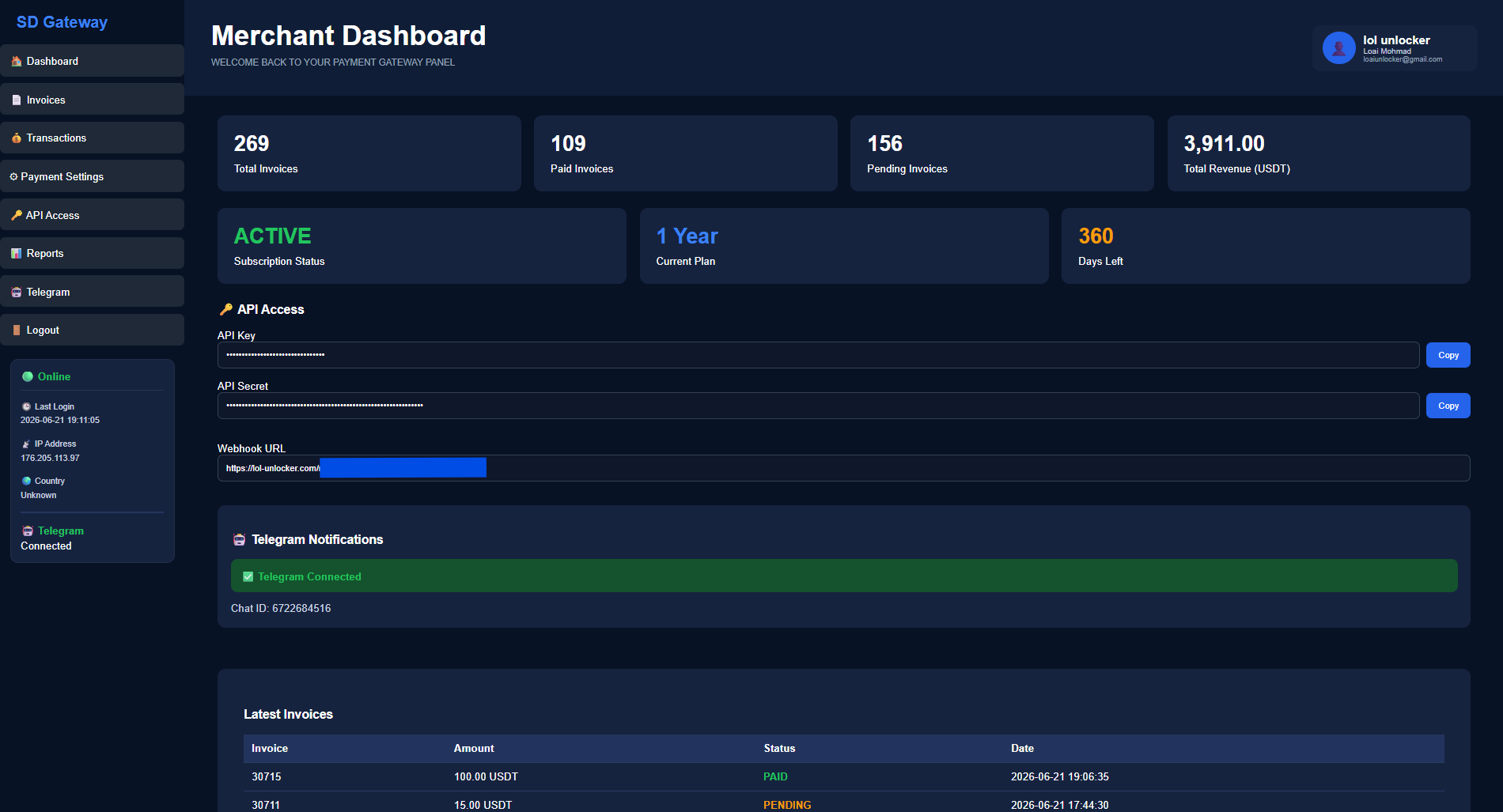Open the lol unlocker profile card
Image resolution: width=1503 pixels, height=812 pixels.
(x=1394, y=48)
